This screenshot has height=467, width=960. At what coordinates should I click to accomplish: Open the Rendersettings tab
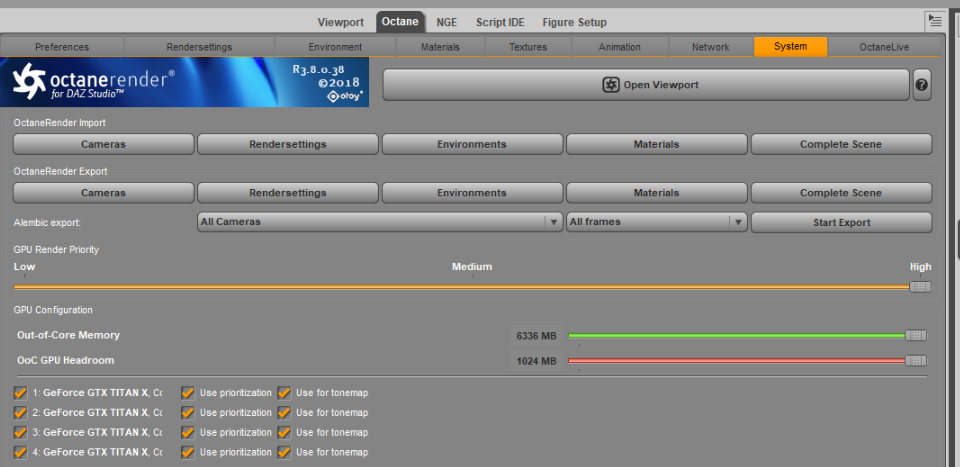(199, 47)
